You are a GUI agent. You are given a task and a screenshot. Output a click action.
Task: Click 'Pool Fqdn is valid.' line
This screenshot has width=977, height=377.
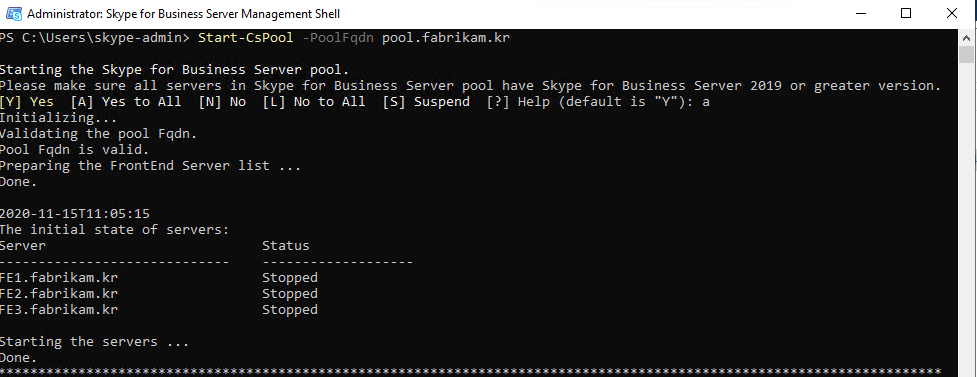pyautogui.click(x=75, y=150)
